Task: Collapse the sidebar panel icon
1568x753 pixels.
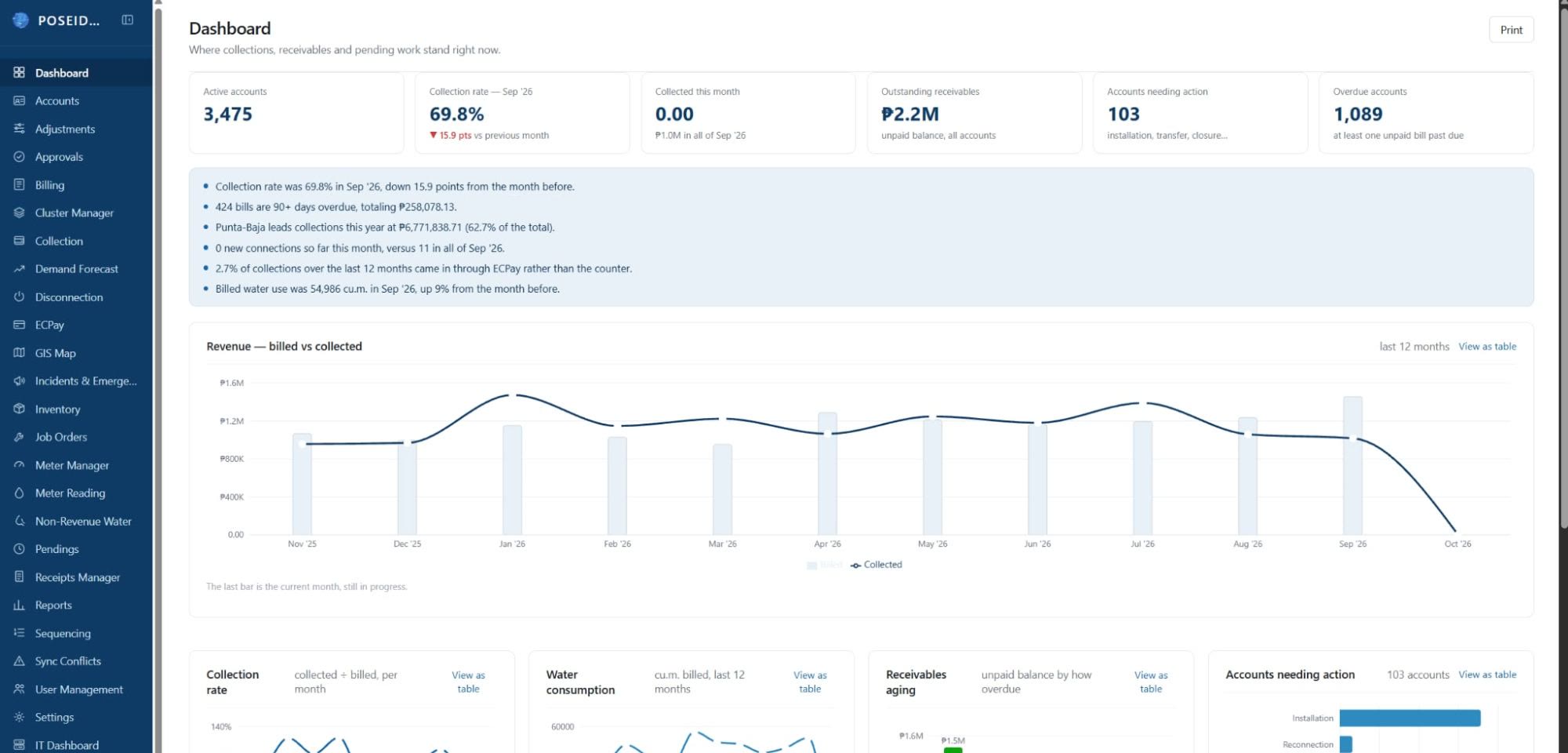Action: coord(127,20)
